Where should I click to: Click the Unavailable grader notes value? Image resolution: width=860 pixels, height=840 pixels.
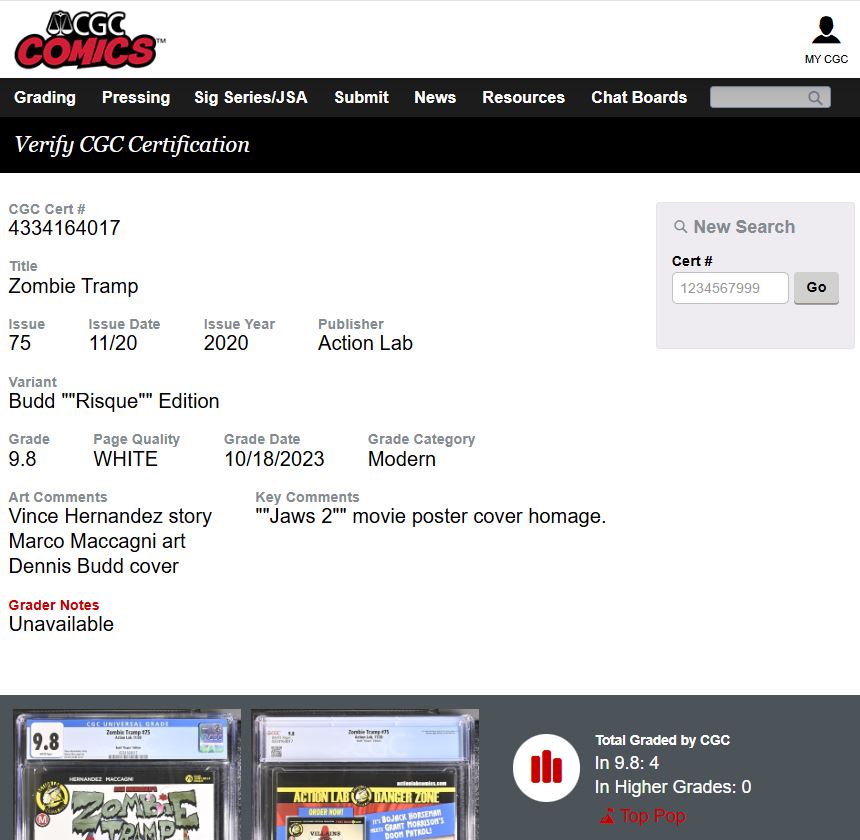pos(61,625)
